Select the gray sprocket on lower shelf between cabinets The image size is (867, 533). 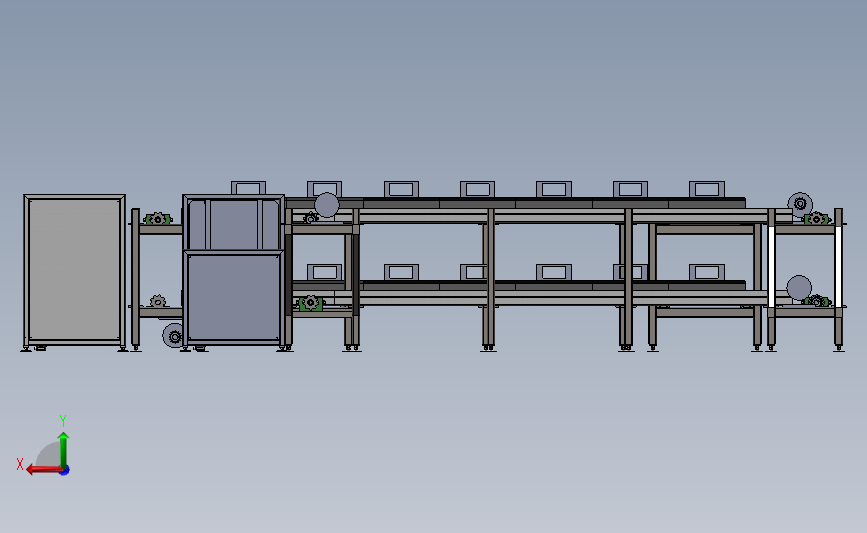tap(158, 301)
